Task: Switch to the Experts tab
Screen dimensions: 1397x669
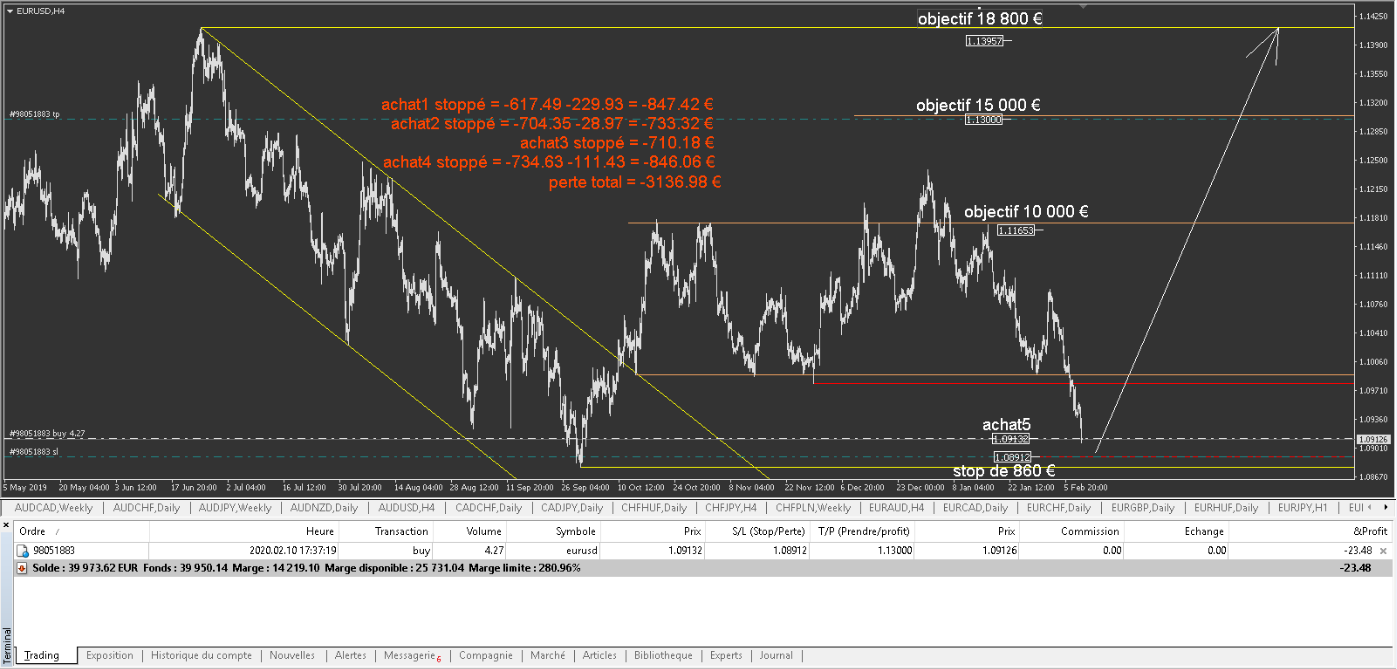Action: tap(726, 656)
